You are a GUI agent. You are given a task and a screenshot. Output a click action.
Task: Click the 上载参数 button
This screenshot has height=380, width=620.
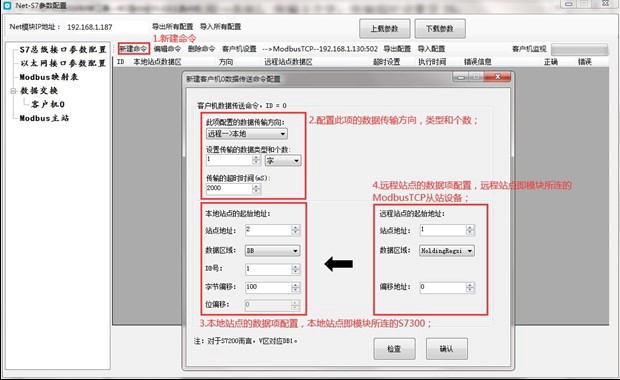click(x=384, y=29)
